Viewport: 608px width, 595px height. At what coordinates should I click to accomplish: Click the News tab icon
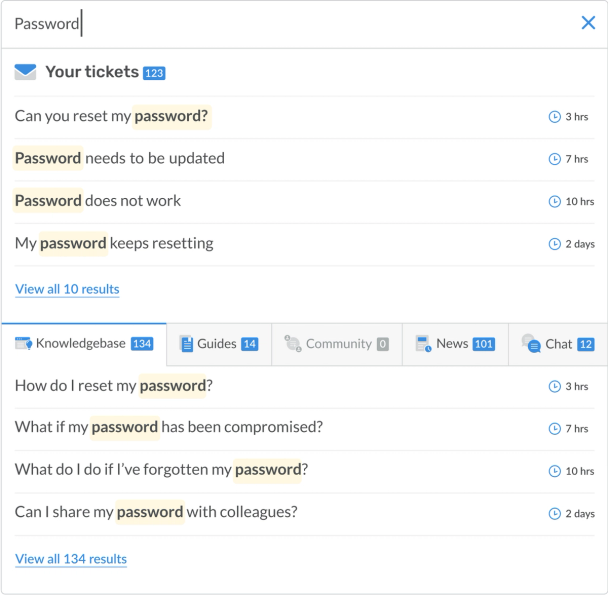click(423, 344)
